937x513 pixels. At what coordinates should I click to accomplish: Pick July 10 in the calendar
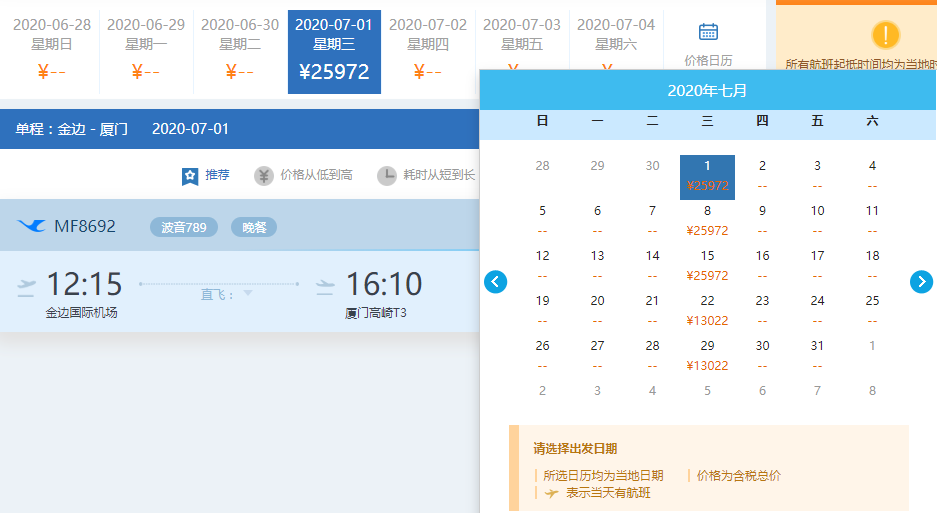817,221
